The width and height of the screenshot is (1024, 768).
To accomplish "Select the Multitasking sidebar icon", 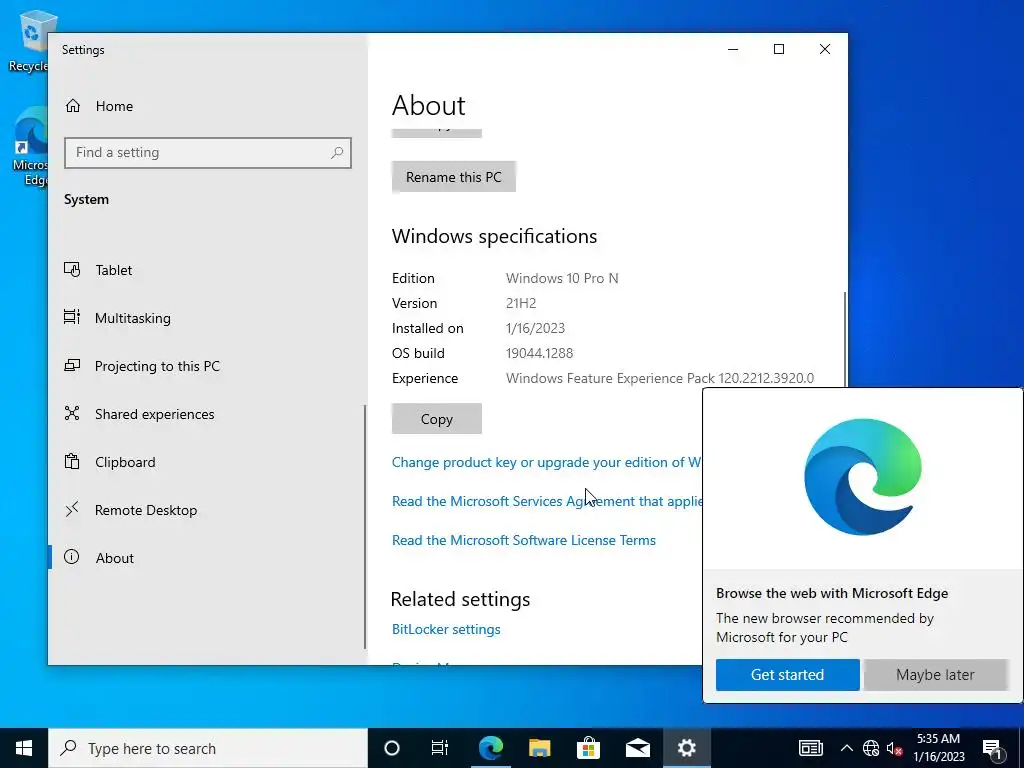I will tap(72, 317).
